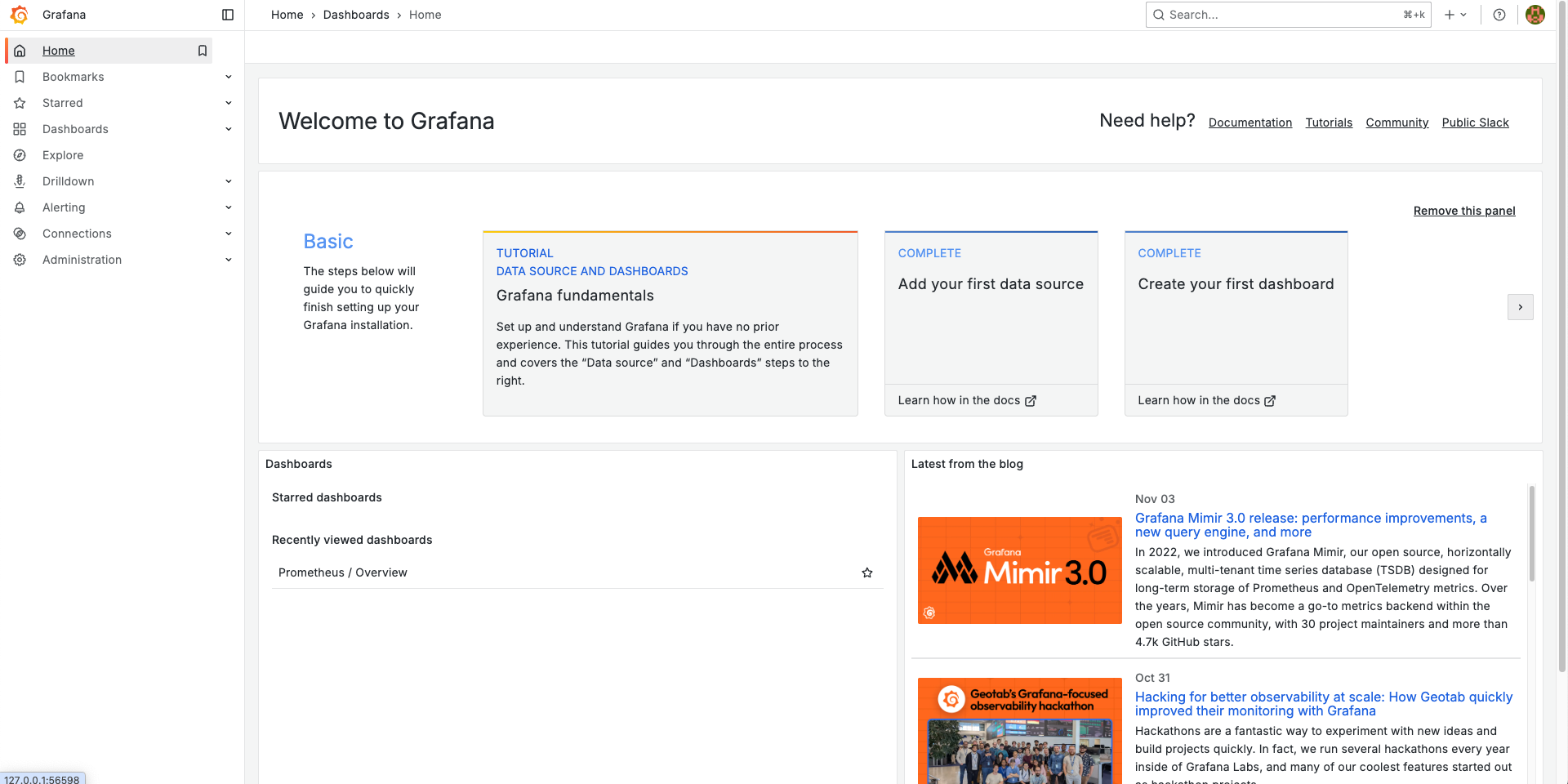Open Home in the sidebar menu
1568x784 pixels.
tap(59, 51)
